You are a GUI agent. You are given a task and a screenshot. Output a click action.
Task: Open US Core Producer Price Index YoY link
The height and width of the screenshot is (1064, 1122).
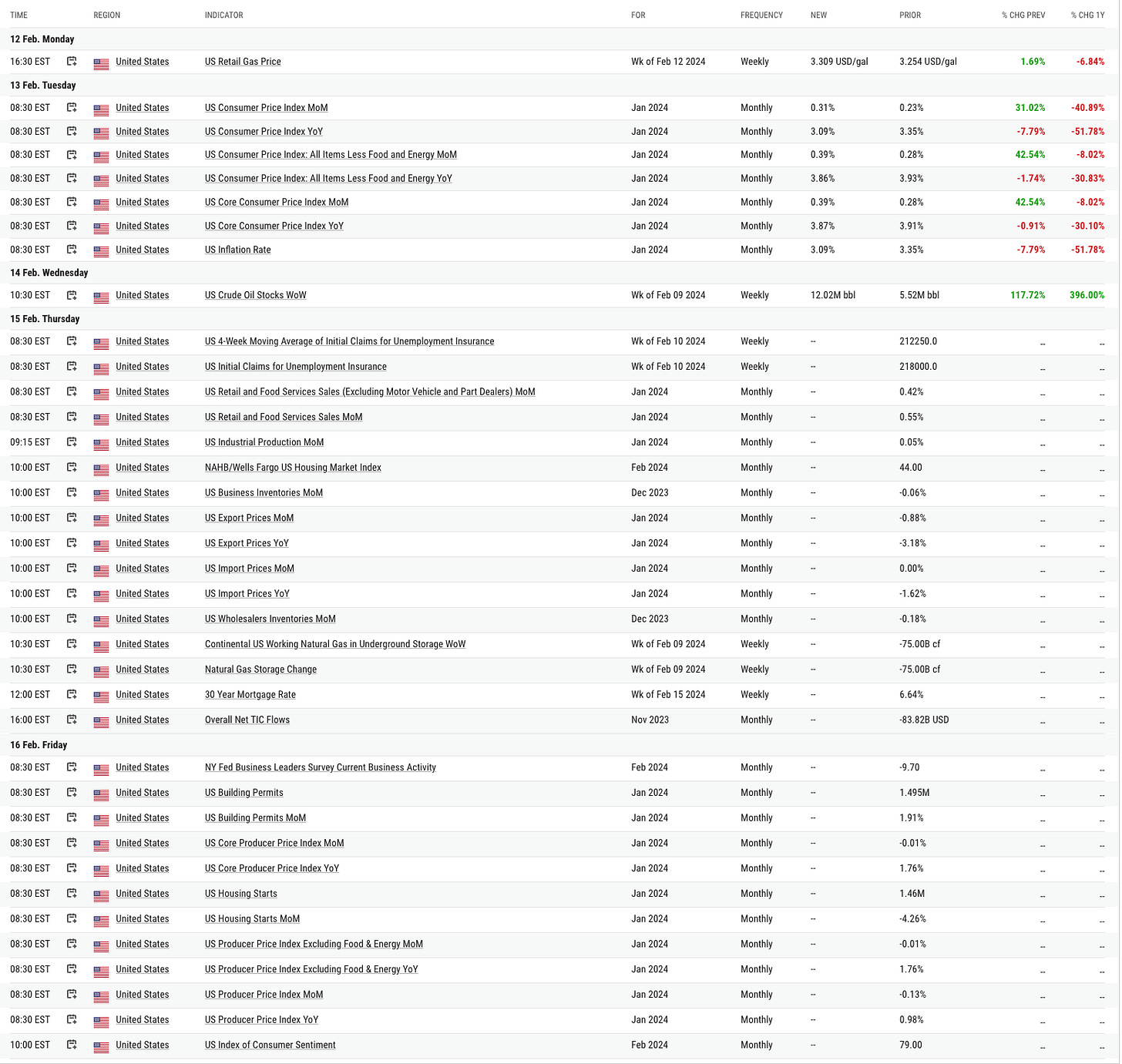[272, 868]
